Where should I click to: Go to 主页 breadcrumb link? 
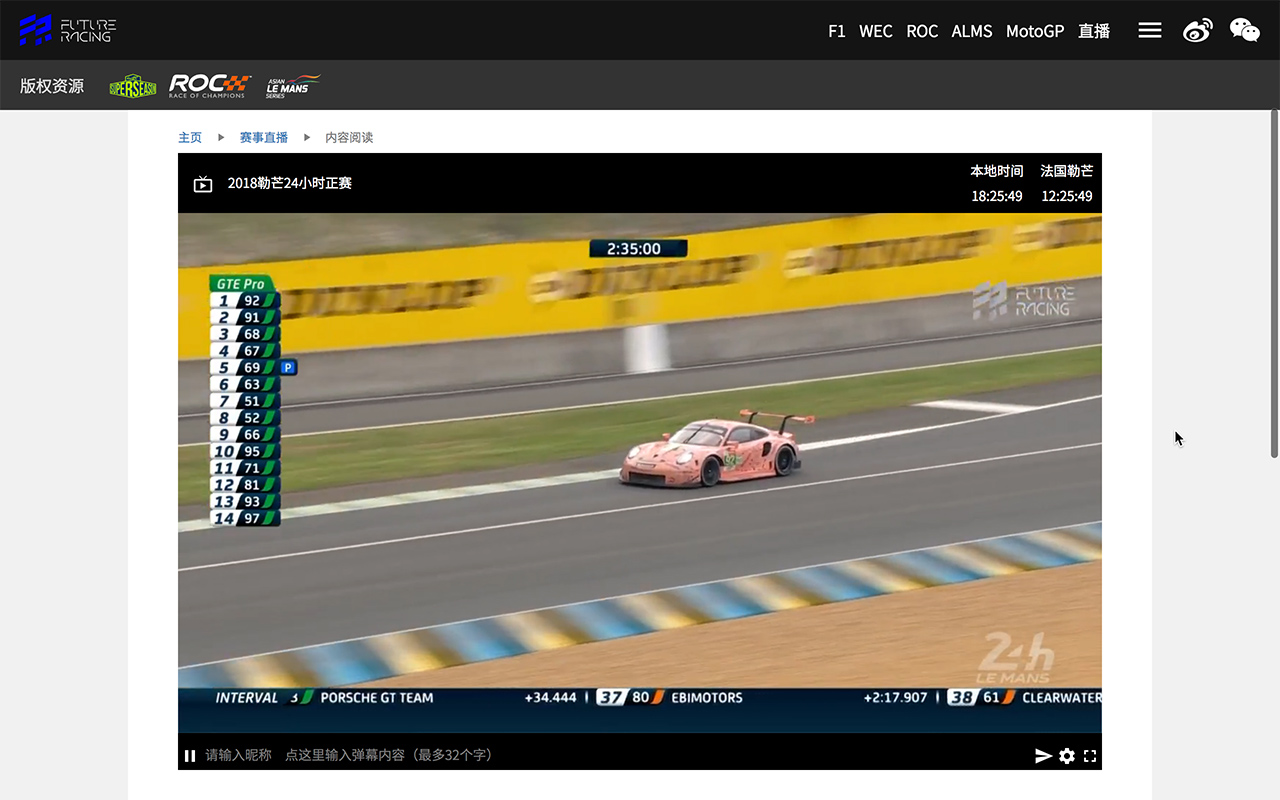pyautogui.click(x=190, y=137)
